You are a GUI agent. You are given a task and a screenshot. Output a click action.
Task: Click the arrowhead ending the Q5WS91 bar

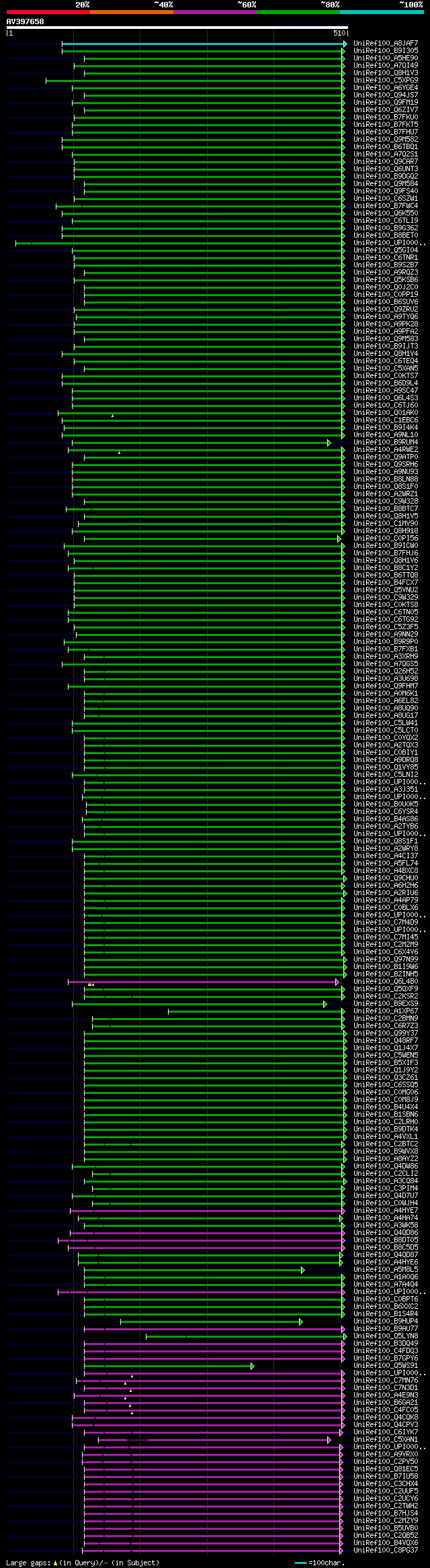253,1366
